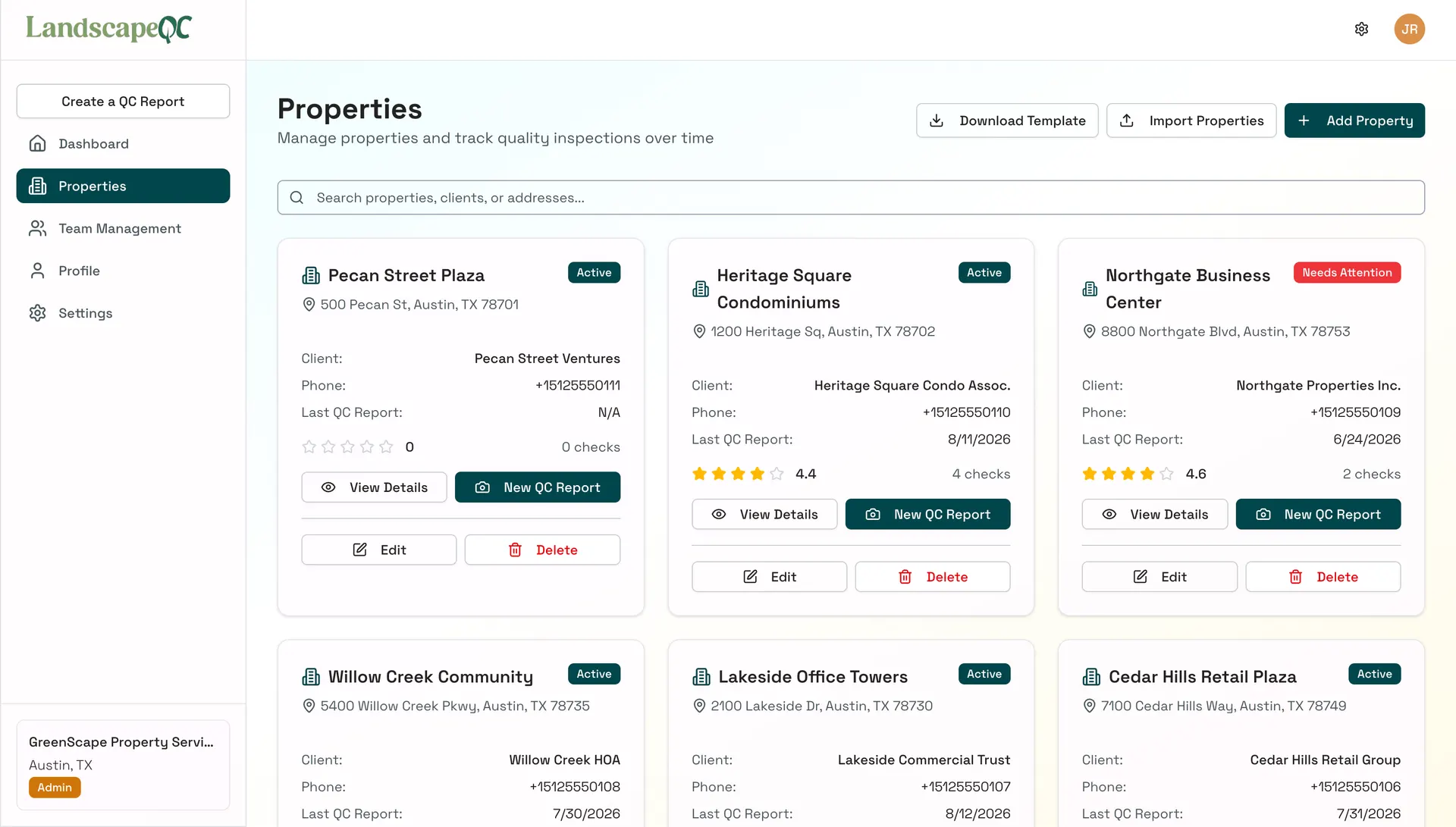Click client name Heritage Square Condo Assoc.
1456x827 pixels.
(912, 387)
